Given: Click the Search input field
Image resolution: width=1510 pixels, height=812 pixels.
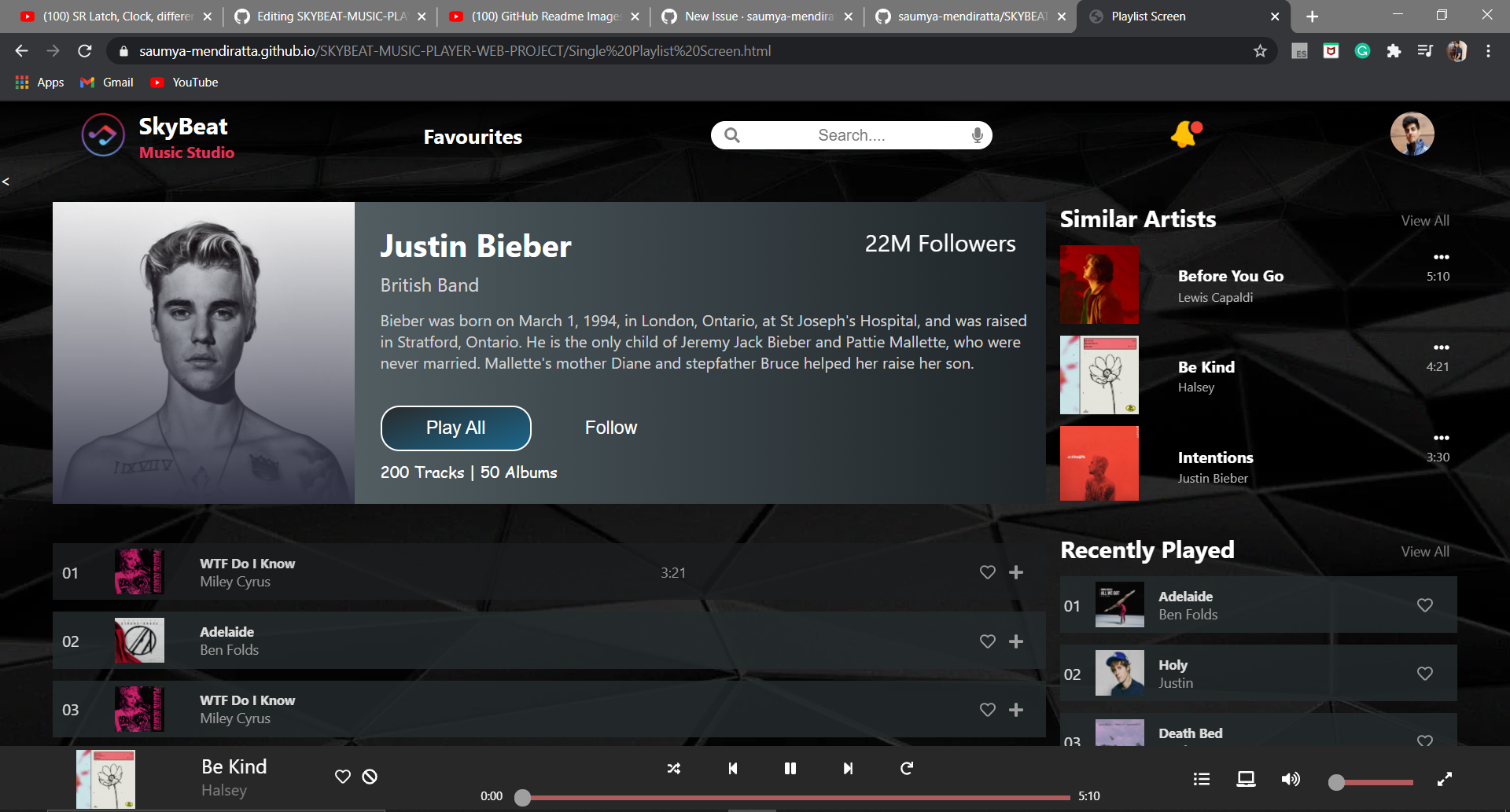Looking at the screenshot, I should 852,135.
